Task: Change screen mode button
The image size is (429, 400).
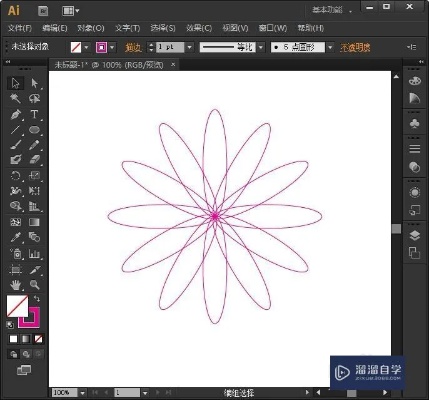Action: [x=24, y=370]
